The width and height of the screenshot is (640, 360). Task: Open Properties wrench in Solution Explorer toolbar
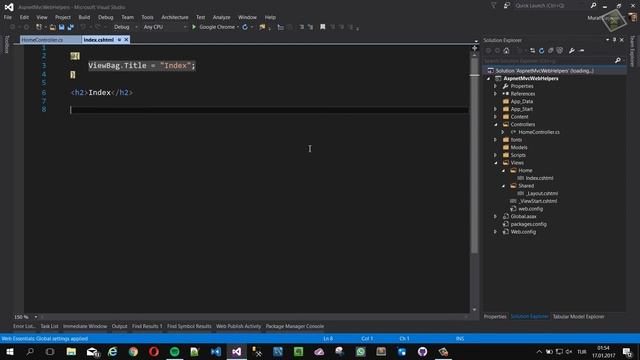click(x=572, y=51)
